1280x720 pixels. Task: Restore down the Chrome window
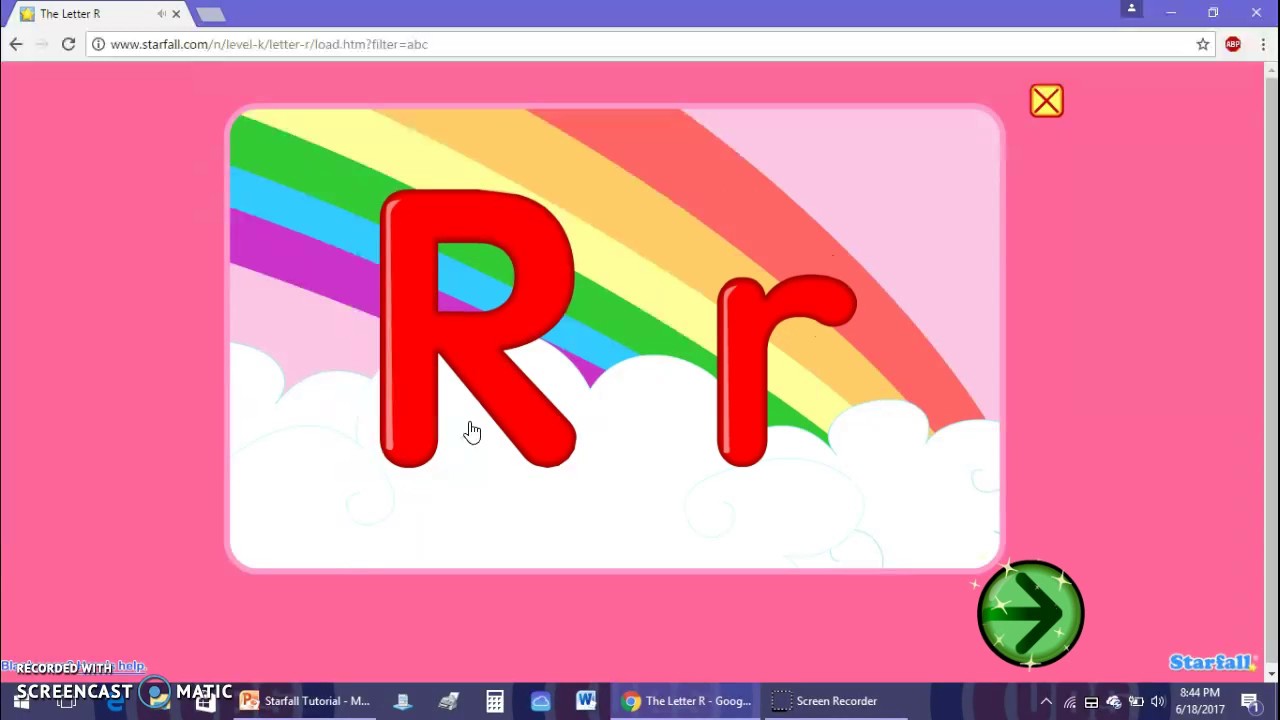pos(1213,12)
